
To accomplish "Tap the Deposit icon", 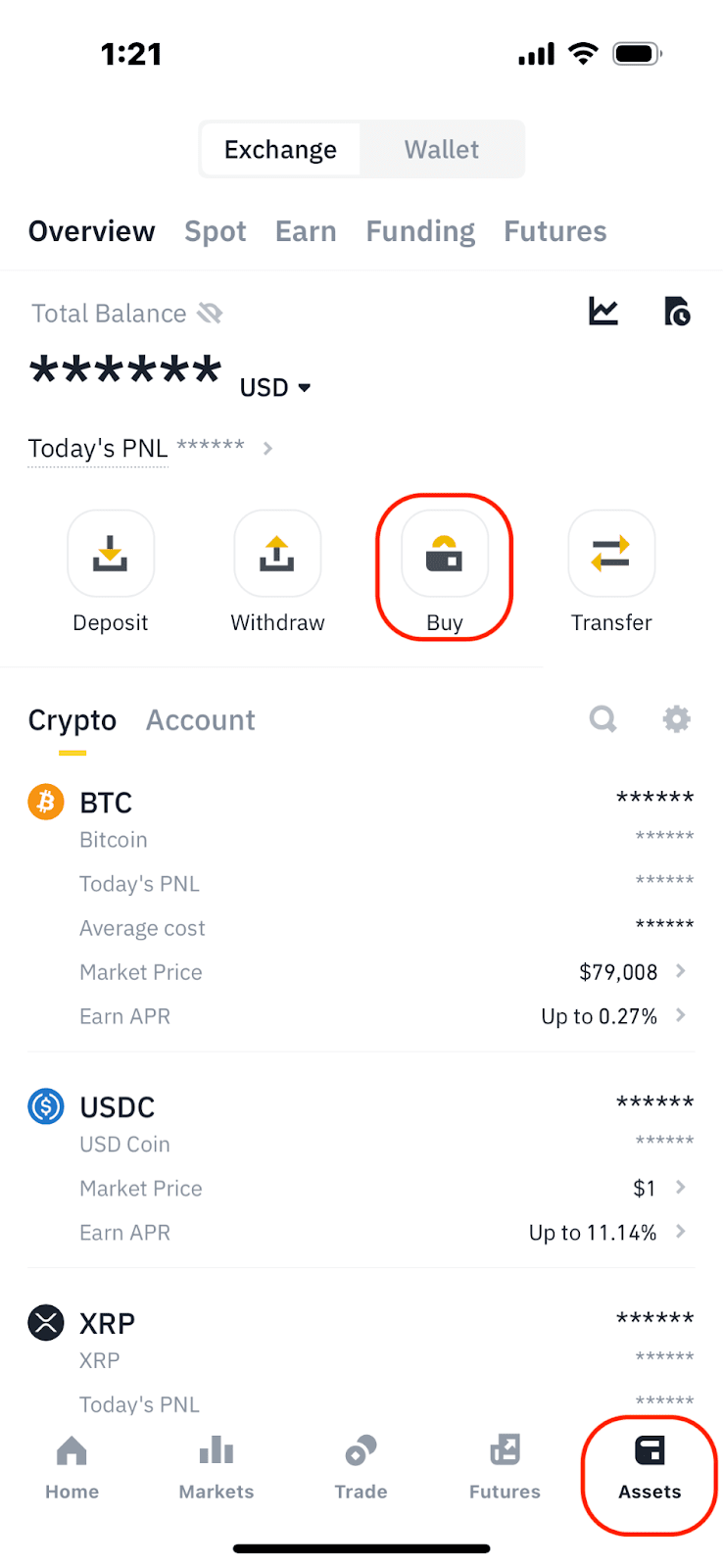I will click(110, 554).
